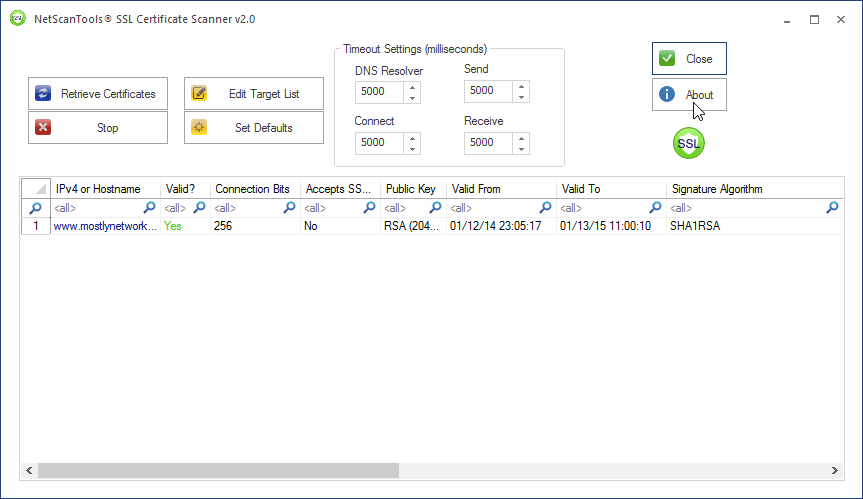863x499 pixels.
Task: Click the horizontal scrollbar thumb
Action: pos(218,470)
